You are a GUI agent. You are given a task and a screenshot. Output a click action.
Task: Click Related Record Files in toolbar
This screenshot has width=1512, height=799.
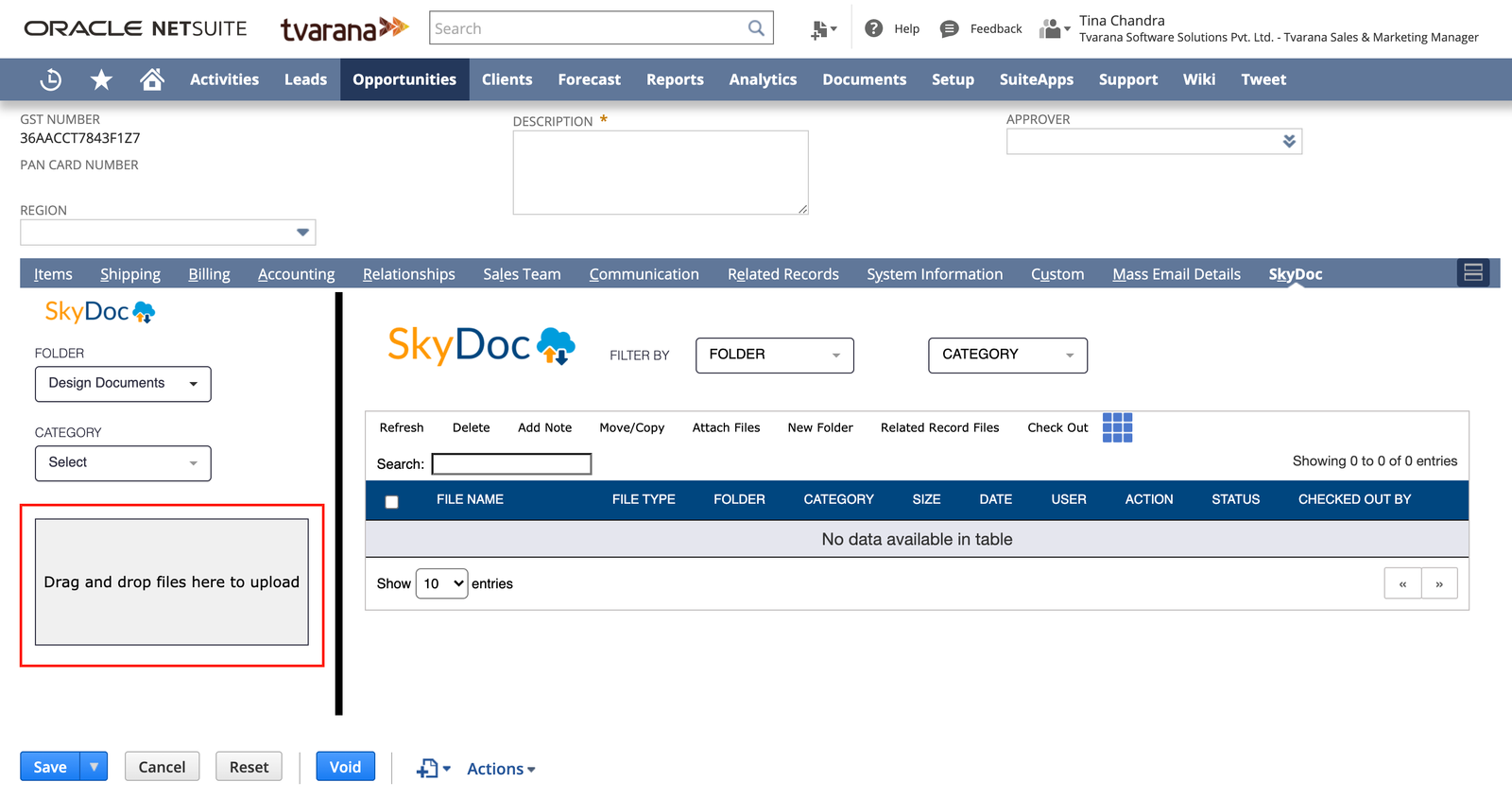939,427
